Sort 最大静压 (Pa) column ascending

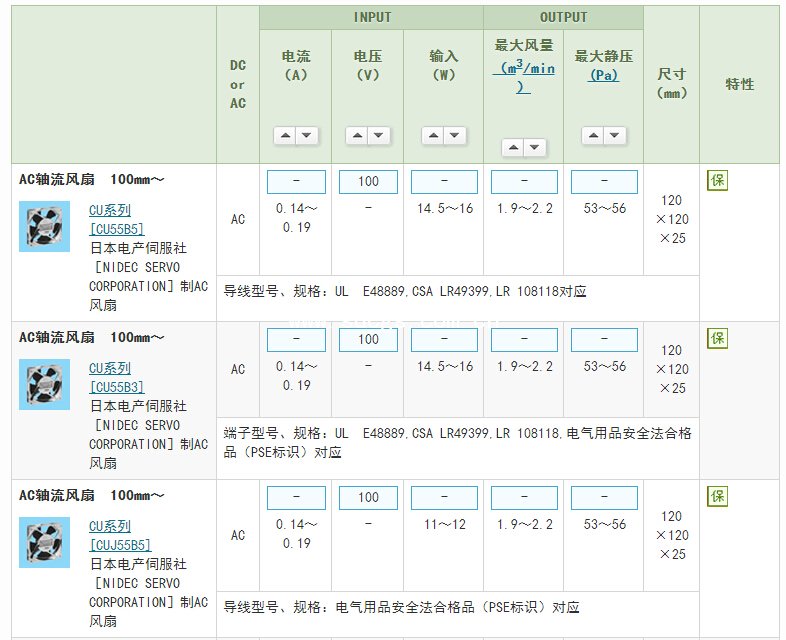[x=593, y=135]
